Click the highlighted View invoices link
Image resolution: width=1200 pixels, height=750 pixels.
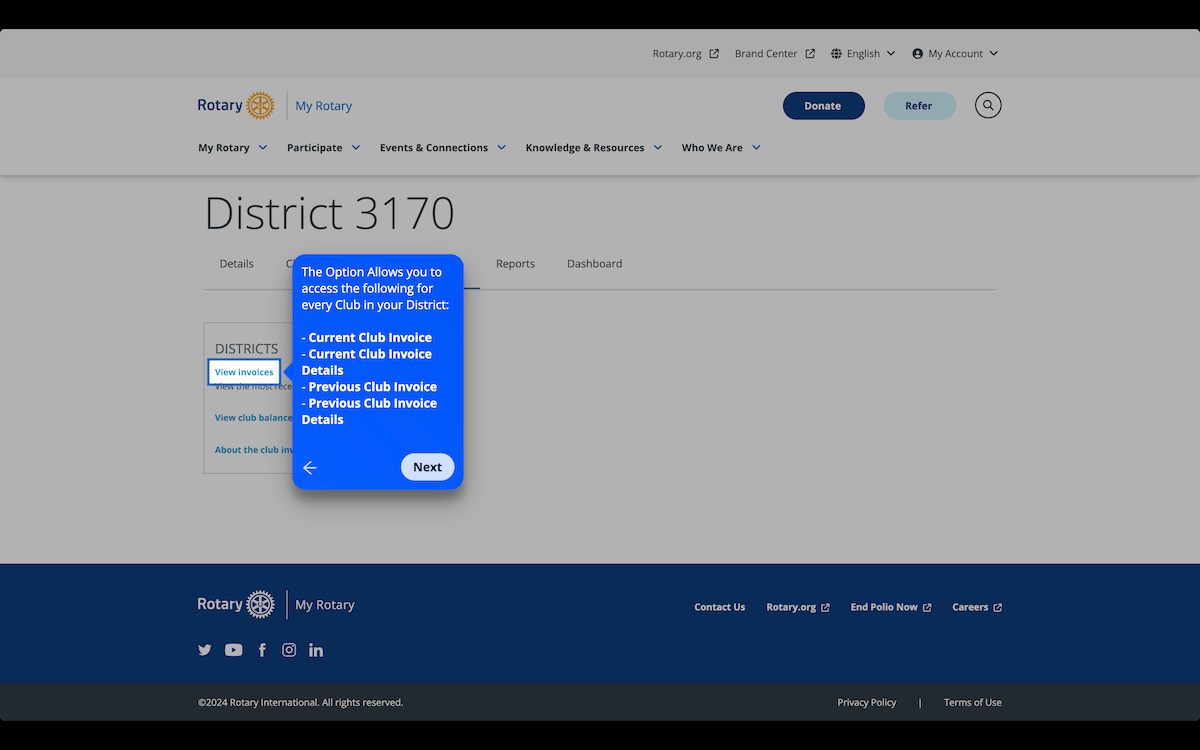pyautogui.click(x=244, y=372)
